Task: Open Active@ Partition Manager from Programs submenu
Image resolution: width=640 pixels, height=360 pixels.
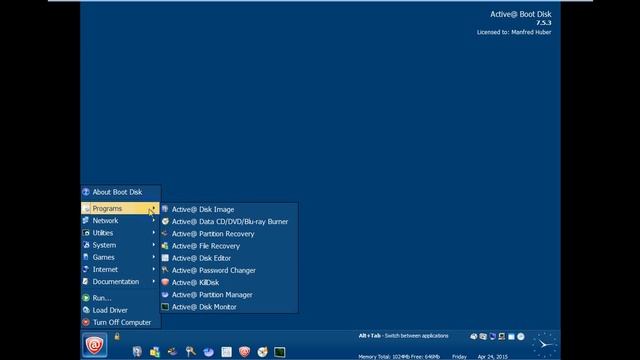Action: tap(229, 295)
